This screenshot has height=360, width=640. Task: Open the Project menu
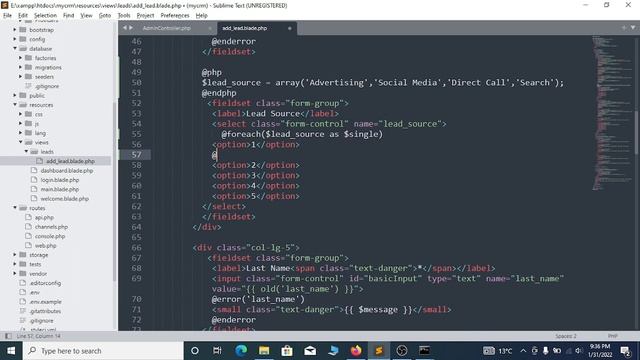click(x=145, y=16)
